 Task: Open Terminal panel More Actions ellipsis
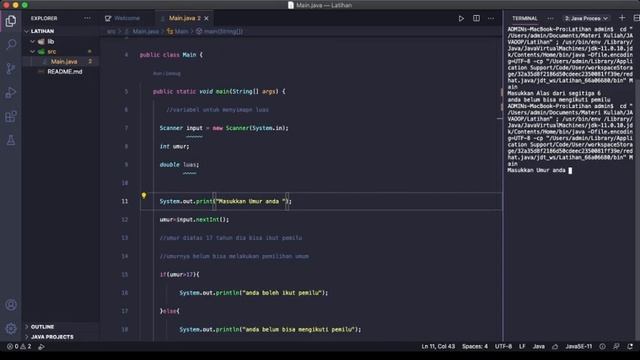point(550,18)
